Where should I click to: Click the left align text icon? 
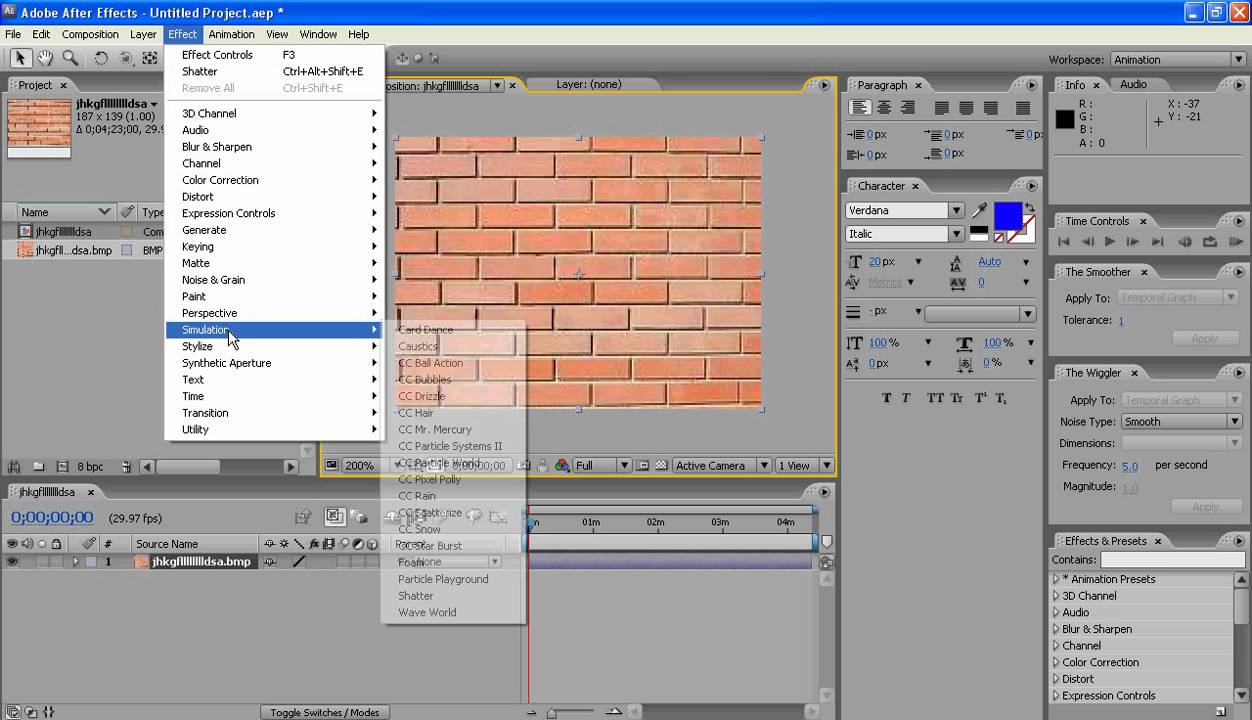pos(859,108)
